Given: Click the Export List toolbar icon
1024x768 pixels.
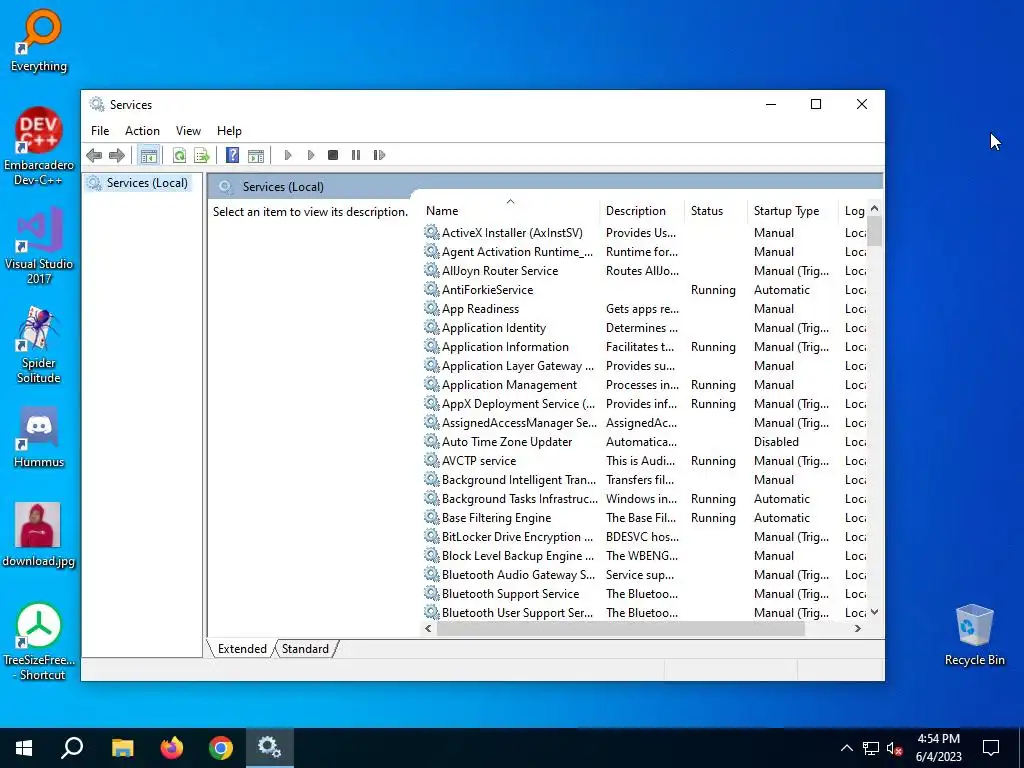Looking at the screenshot, I should [x=202, y=155].
